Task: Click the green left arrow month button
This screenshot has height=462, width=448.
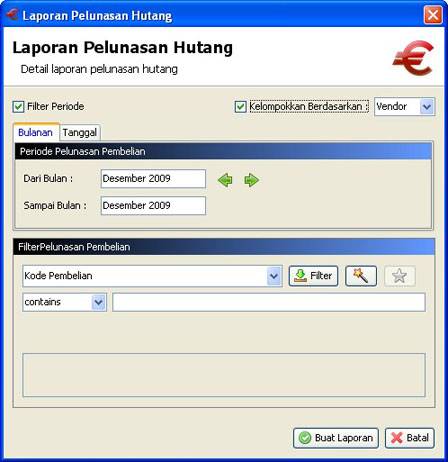Action: [225, 180]
